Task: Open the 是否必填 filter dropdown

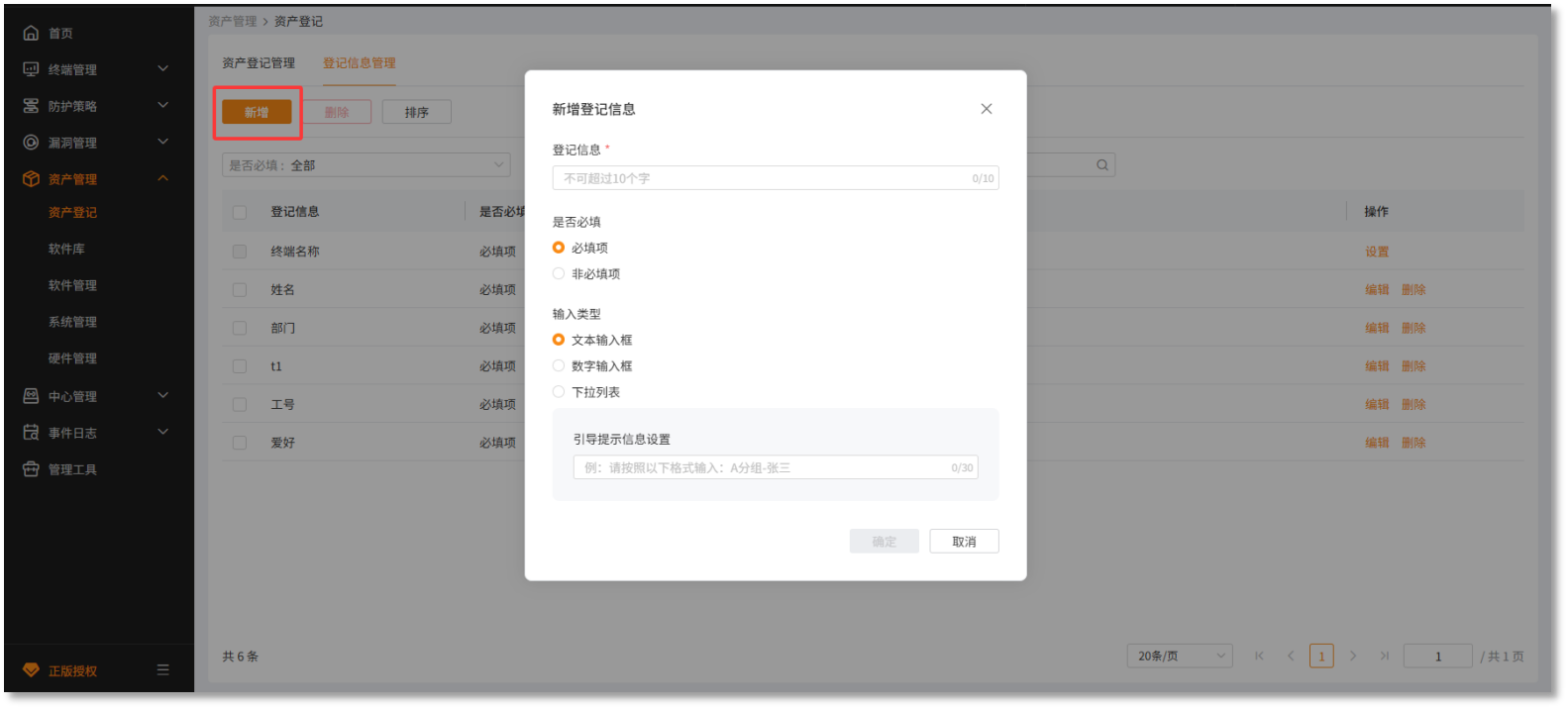Action: [366, 165]
